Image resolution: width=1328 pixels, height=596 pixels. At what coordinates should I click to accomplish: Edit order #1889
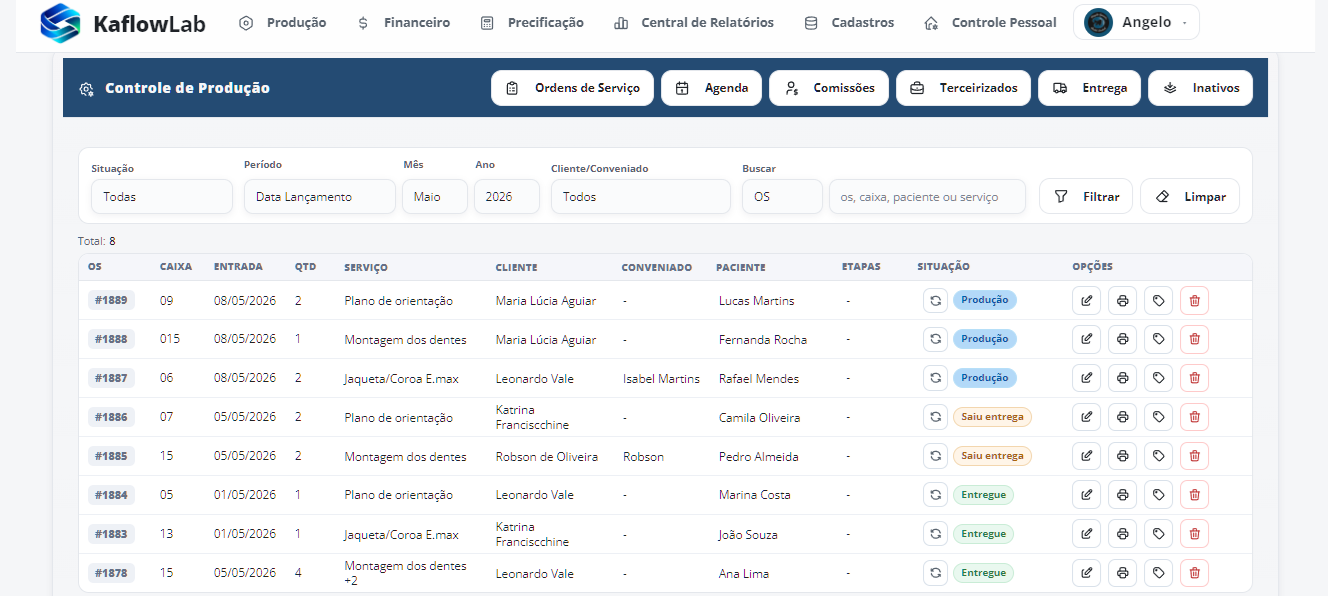click(x=1086, y=300)
